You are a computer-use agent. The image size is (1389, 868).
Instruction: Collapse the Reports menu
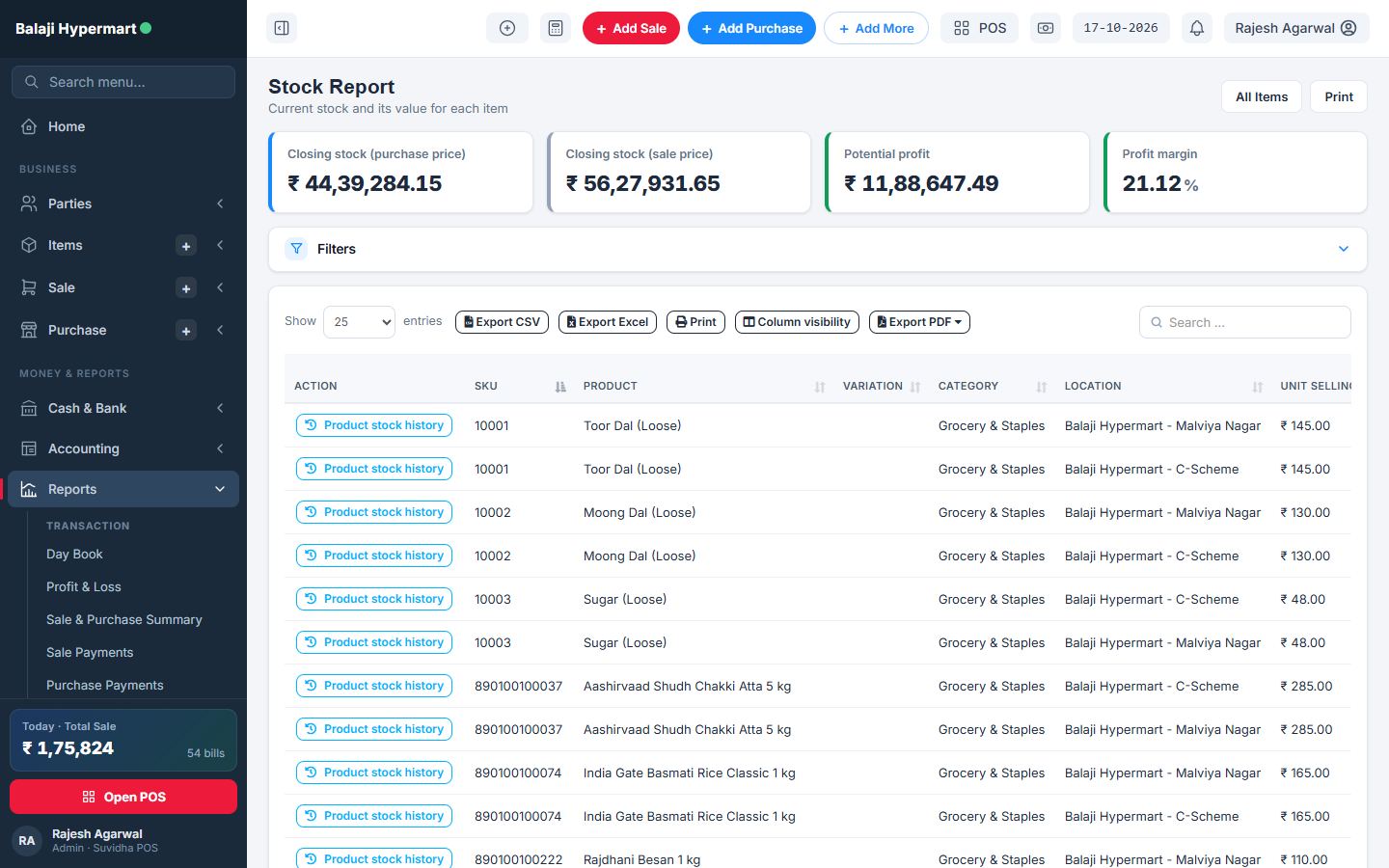[123, 489]
